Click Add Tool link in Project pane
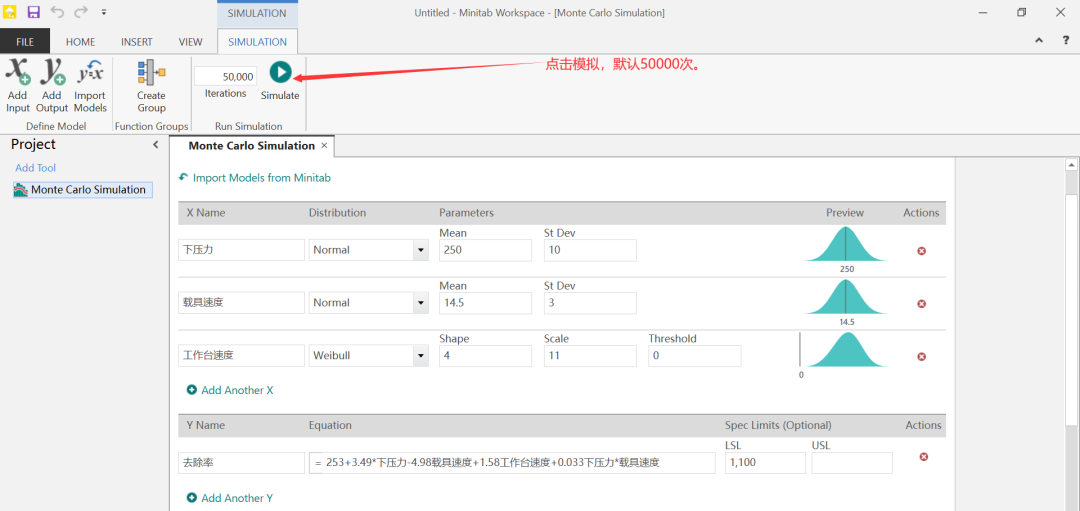The image size is (1080, 511). [x=36, y=168]
